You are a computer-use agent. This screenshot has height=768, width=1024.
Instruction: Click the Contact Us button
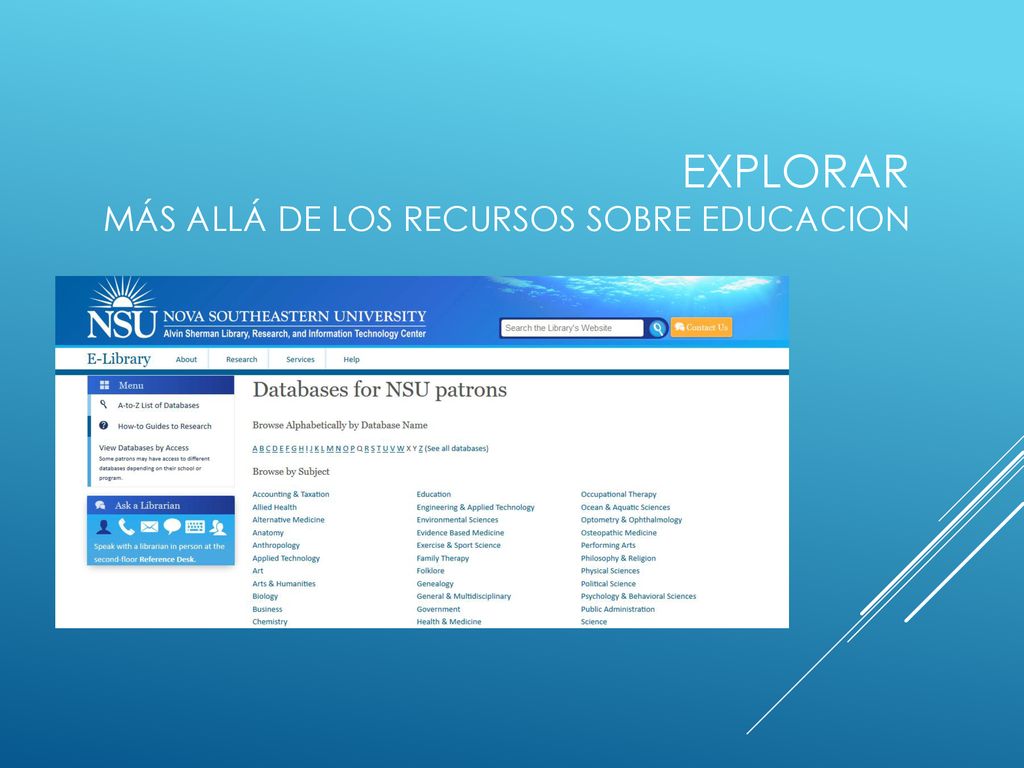(x=701, y=327)
